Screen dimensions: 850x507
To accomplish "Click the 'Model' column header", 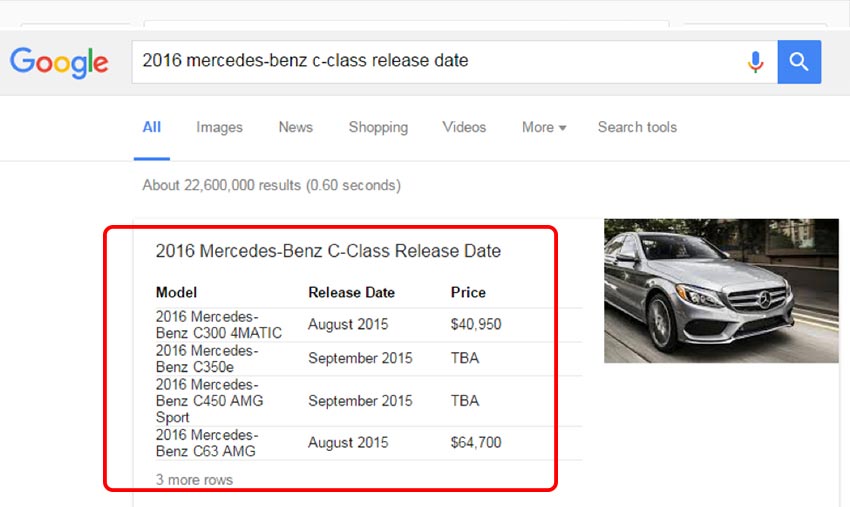I will pos(176,292).
